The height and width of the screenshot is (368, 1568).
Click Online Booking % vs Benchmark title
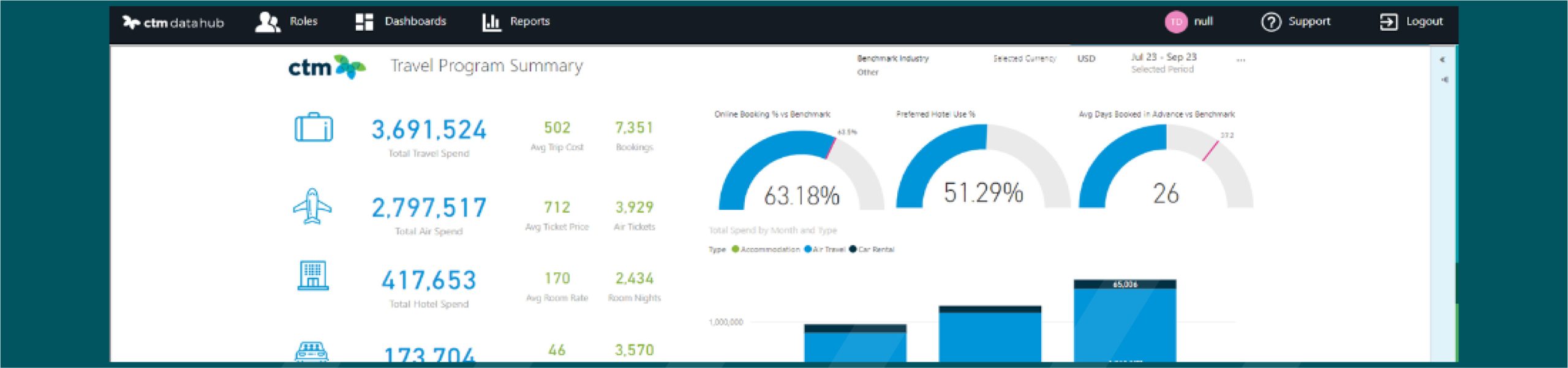click(x=772, y=114)
